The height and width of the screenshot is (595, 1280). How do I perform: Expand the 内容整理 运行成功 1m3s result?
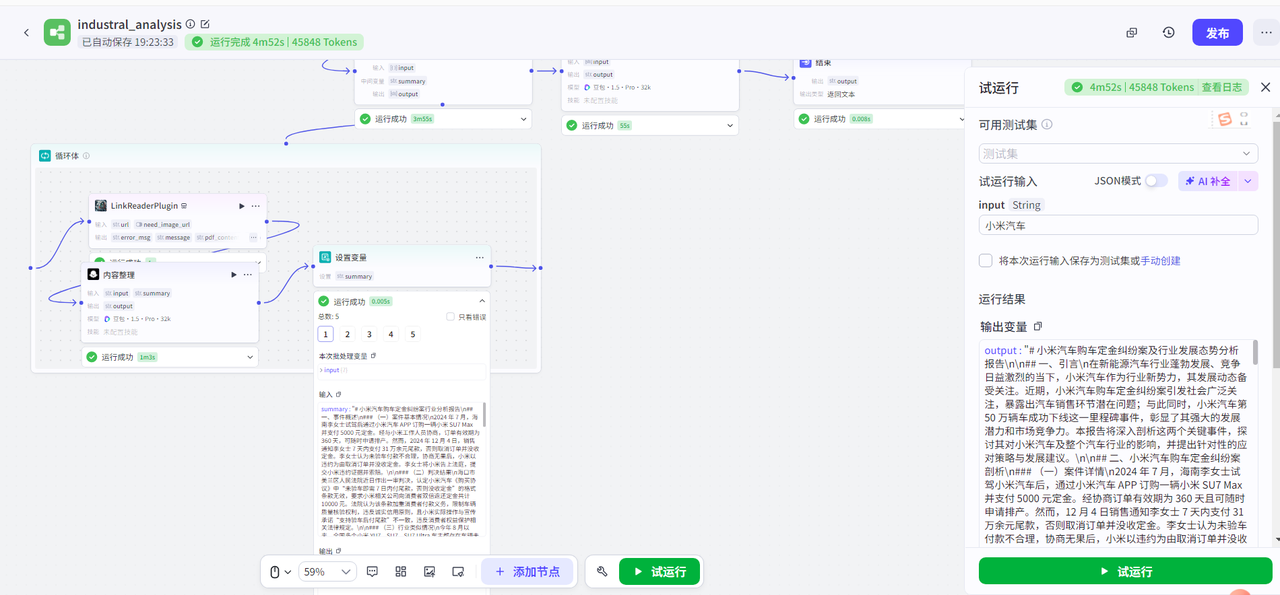click(x=250, y=357)
